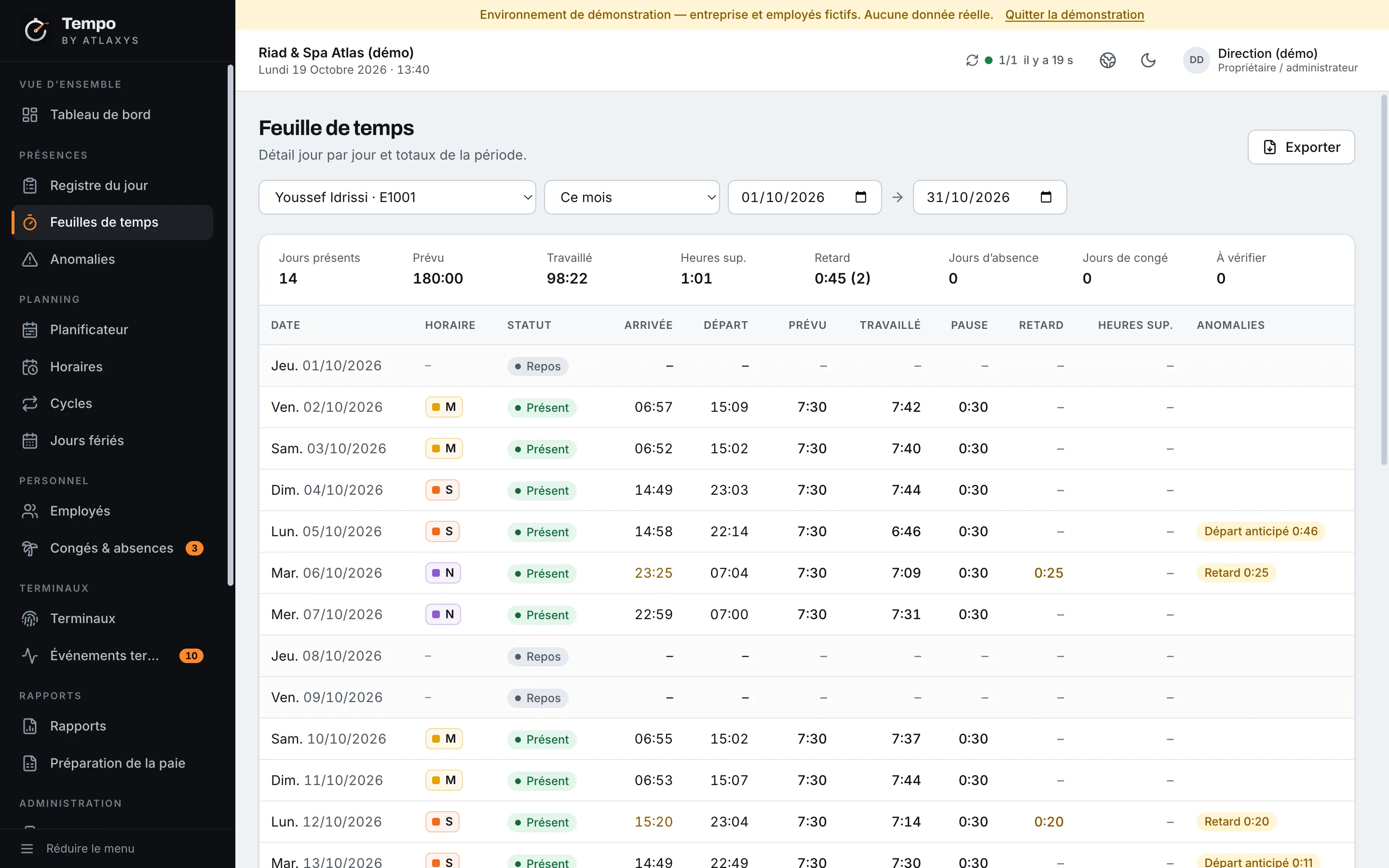Toggle dark mode with the moon icon
Viewport: 1389px width, 868px height.
(x=1148, y=60)
